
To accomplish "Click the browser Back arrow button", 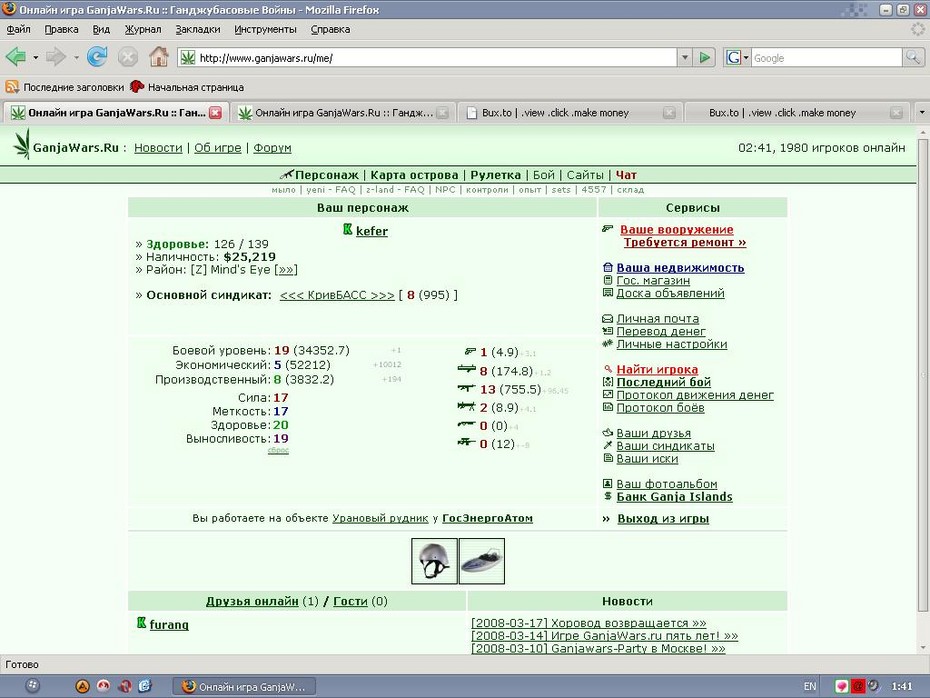I will [x=16, y=58].
